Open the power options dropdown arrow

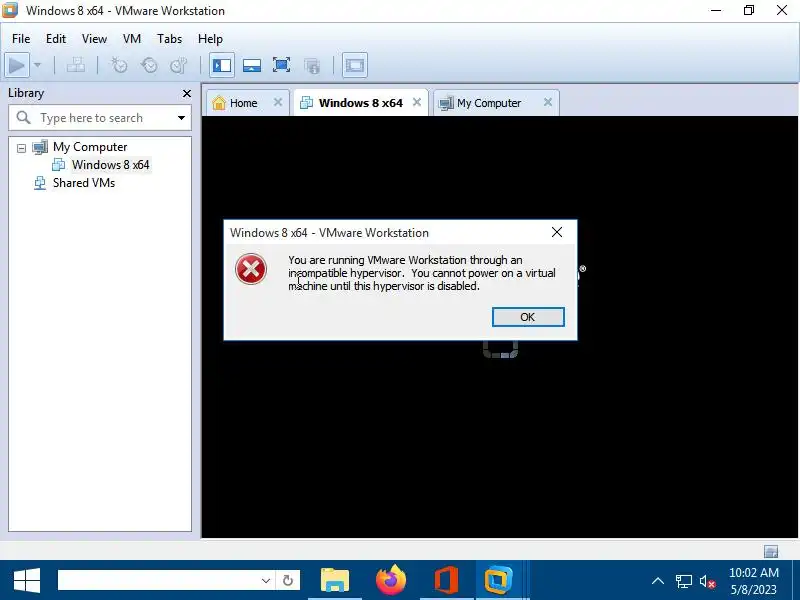tap(37, 65)
